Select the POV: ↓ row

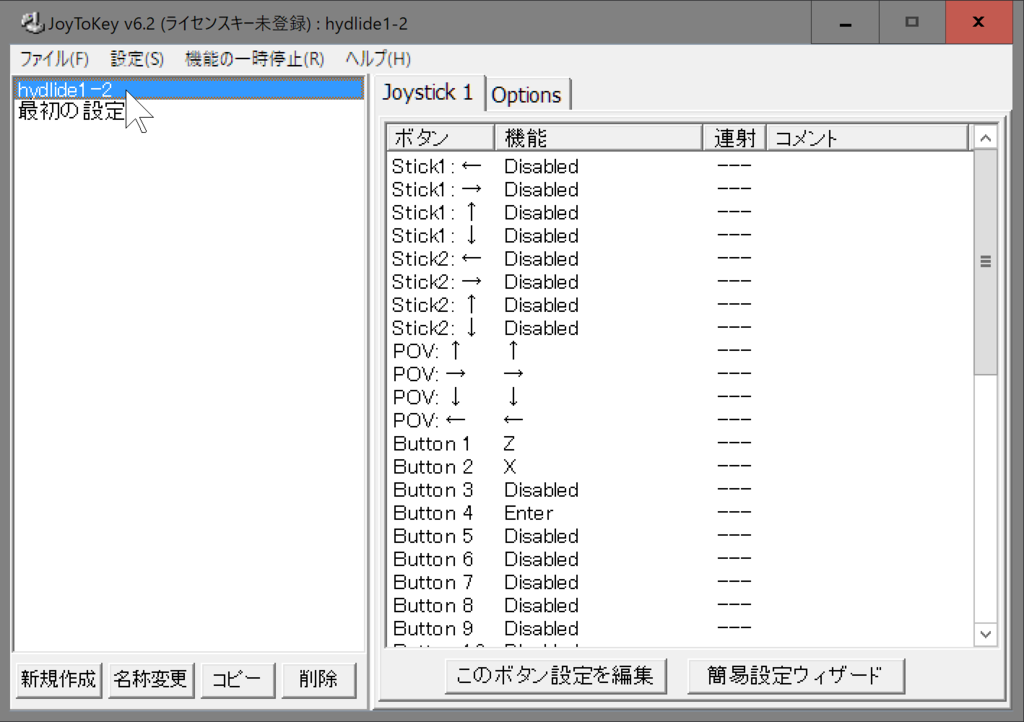point(679,398)
